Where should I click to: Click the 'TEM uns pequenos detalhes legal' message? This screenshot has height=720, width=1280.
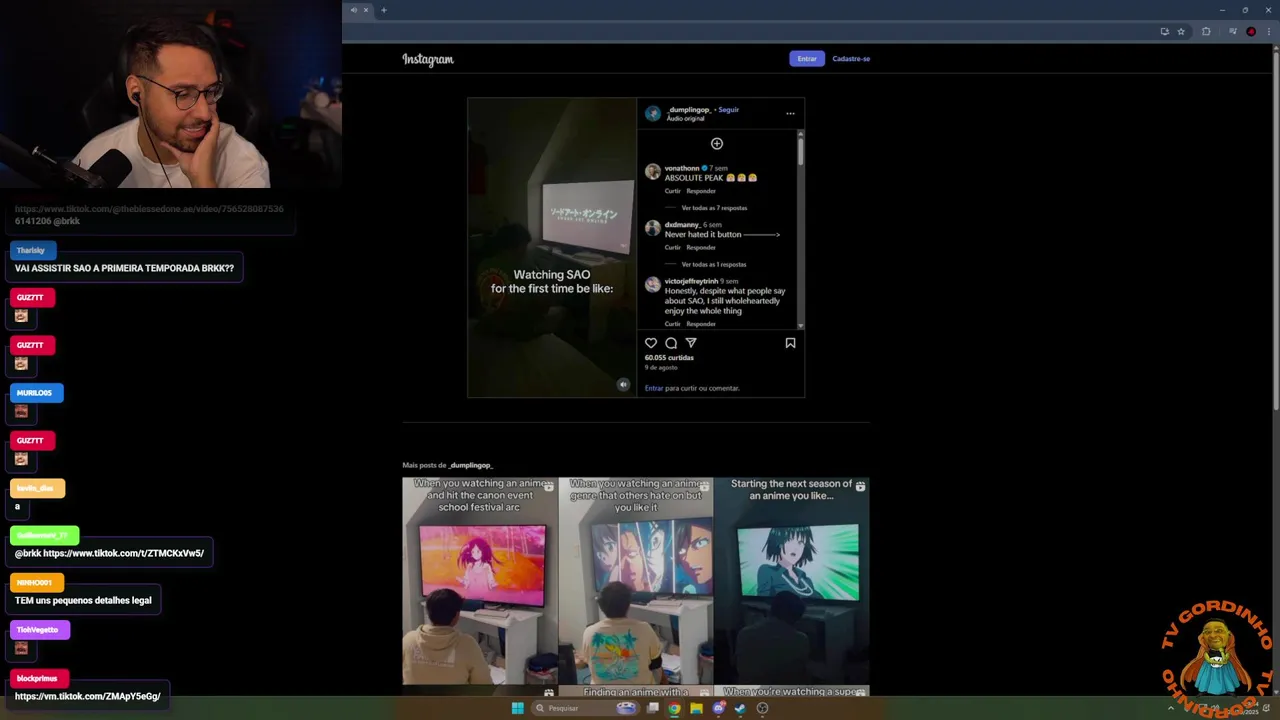tap(83, 600)
